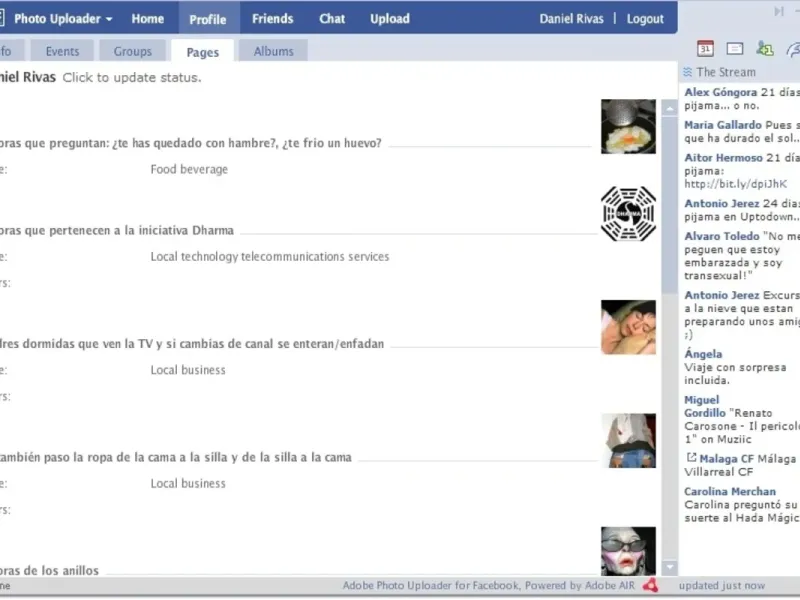
Task: Open Malaga CF in The Stream
Action: coord(727,459)
